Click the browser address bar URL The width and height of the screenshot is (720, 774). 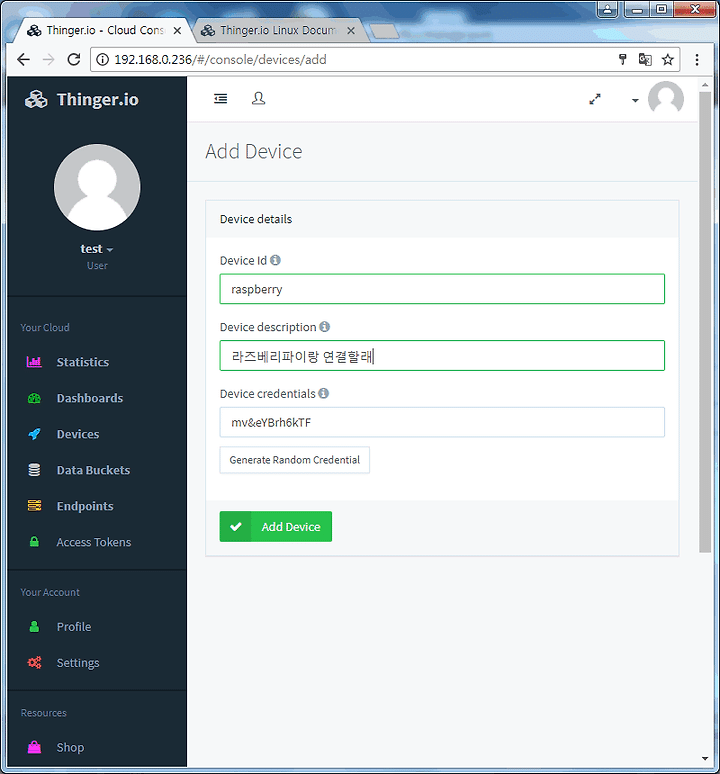coord(220,60)
